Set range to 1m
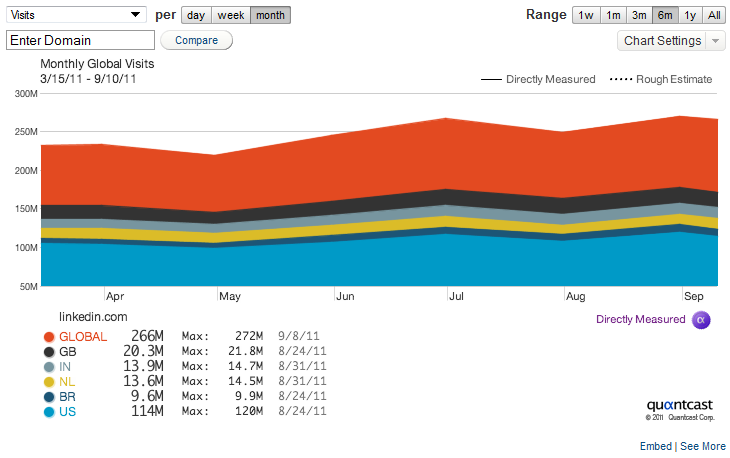The width and height of the screenshot is (730, 458). [613, 15]
